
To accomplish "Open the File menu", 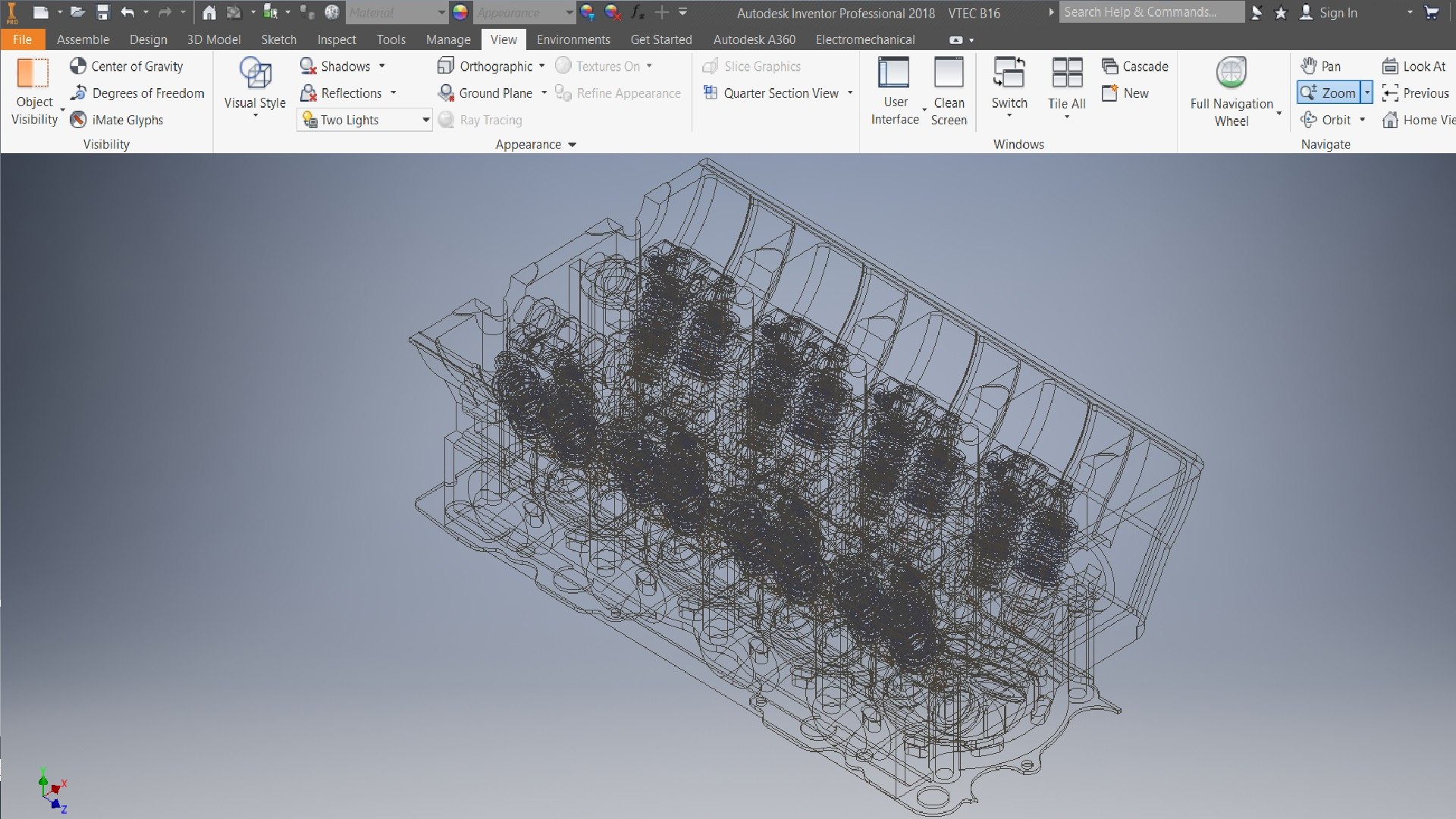I will pos(22,39).
